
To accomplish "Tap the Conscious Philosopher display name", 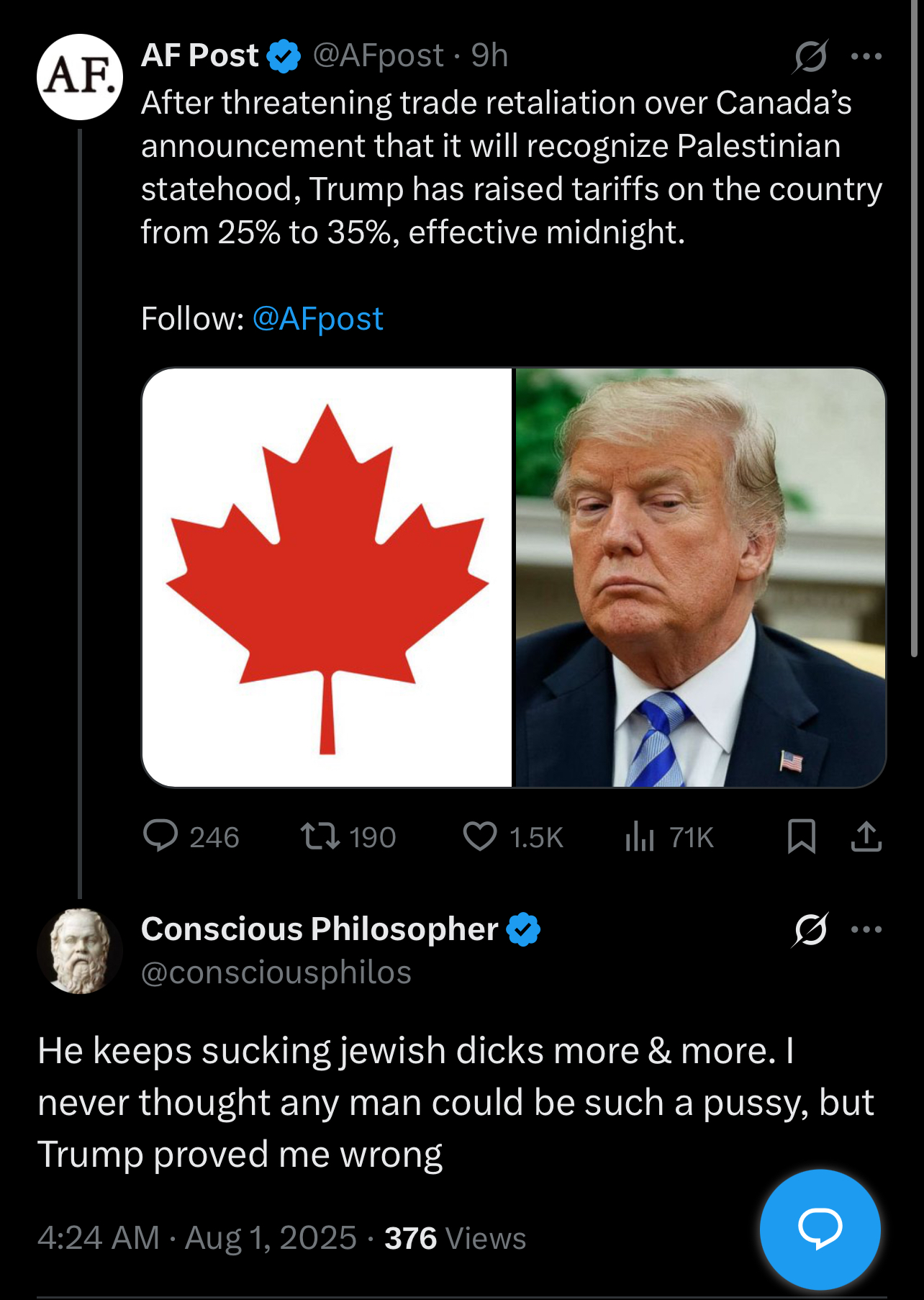I will click(320, 929).
